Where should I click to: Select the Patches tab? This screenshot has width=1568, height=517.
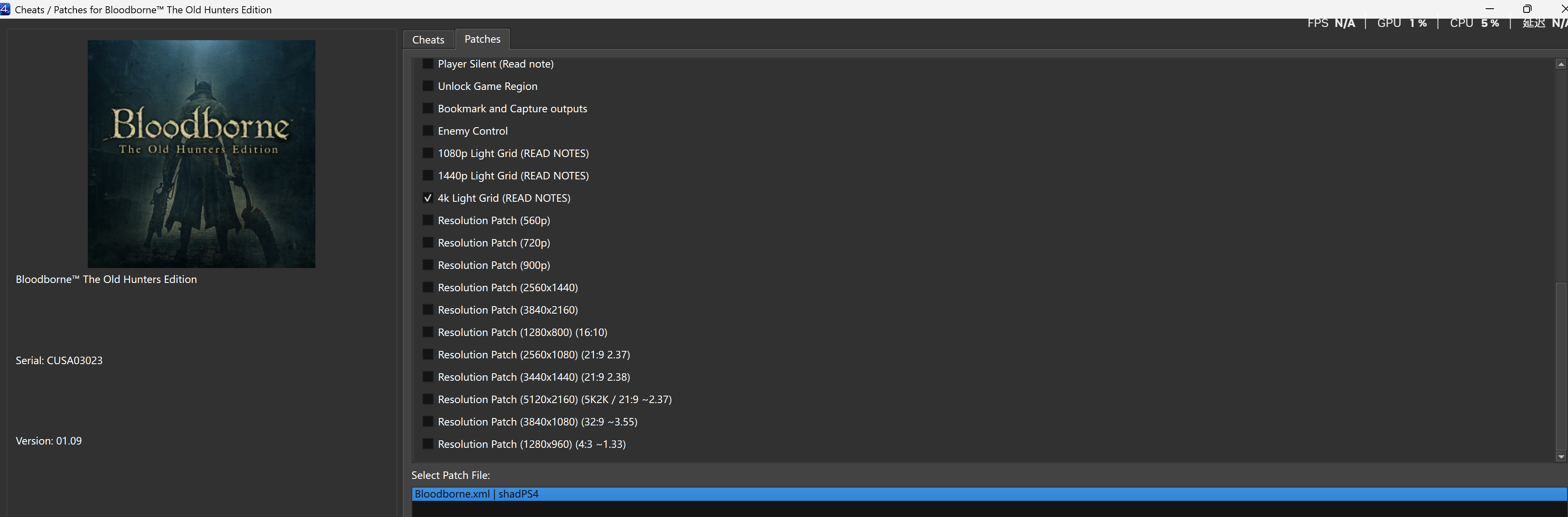tap(482, 39)
